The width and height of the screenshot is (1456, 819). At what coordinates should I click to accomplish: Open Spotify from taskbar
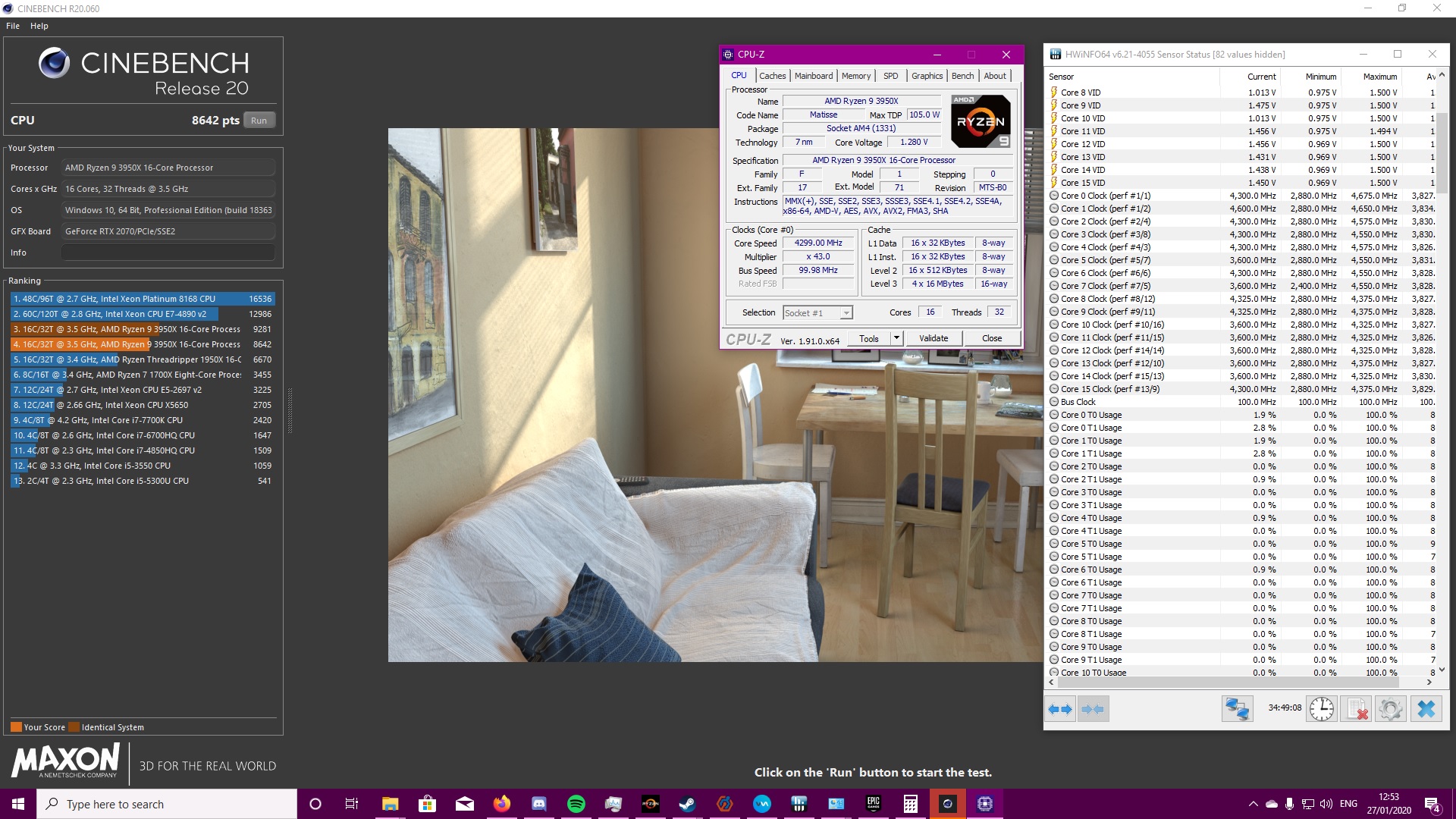[x=576, y=804]
